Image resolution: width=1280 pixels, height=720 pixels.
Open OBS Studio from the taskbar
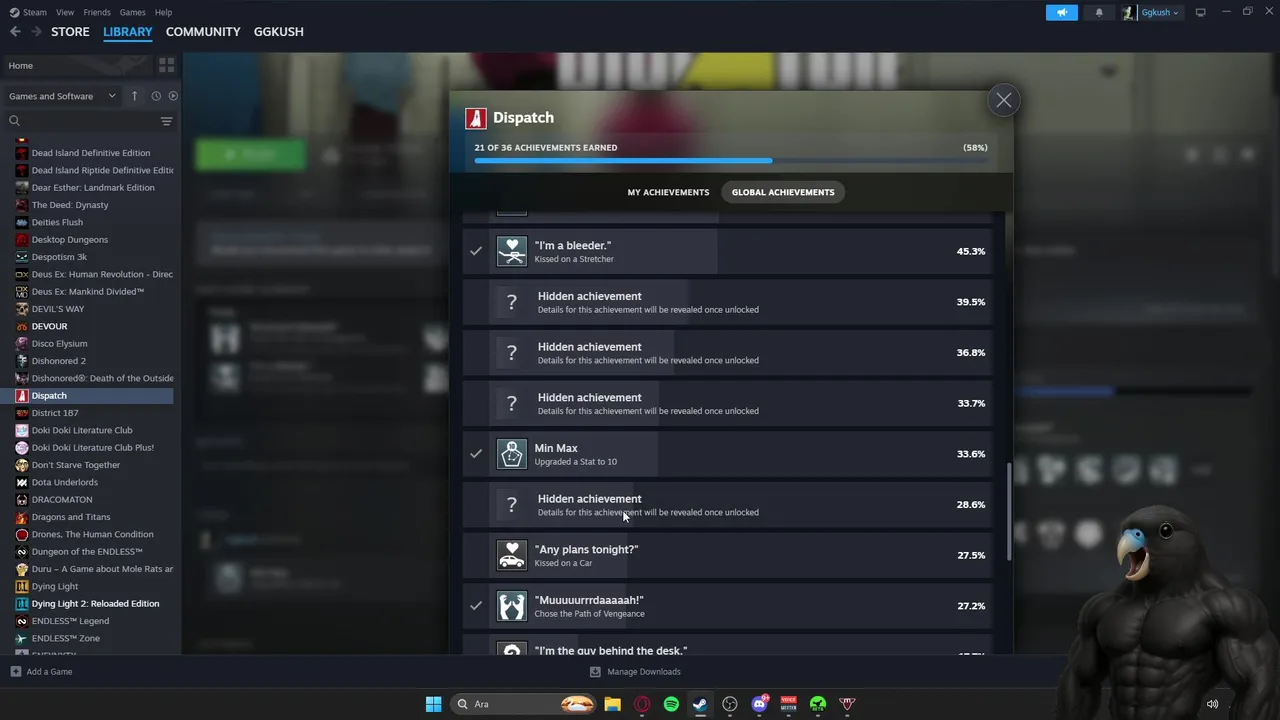[730, 704]
